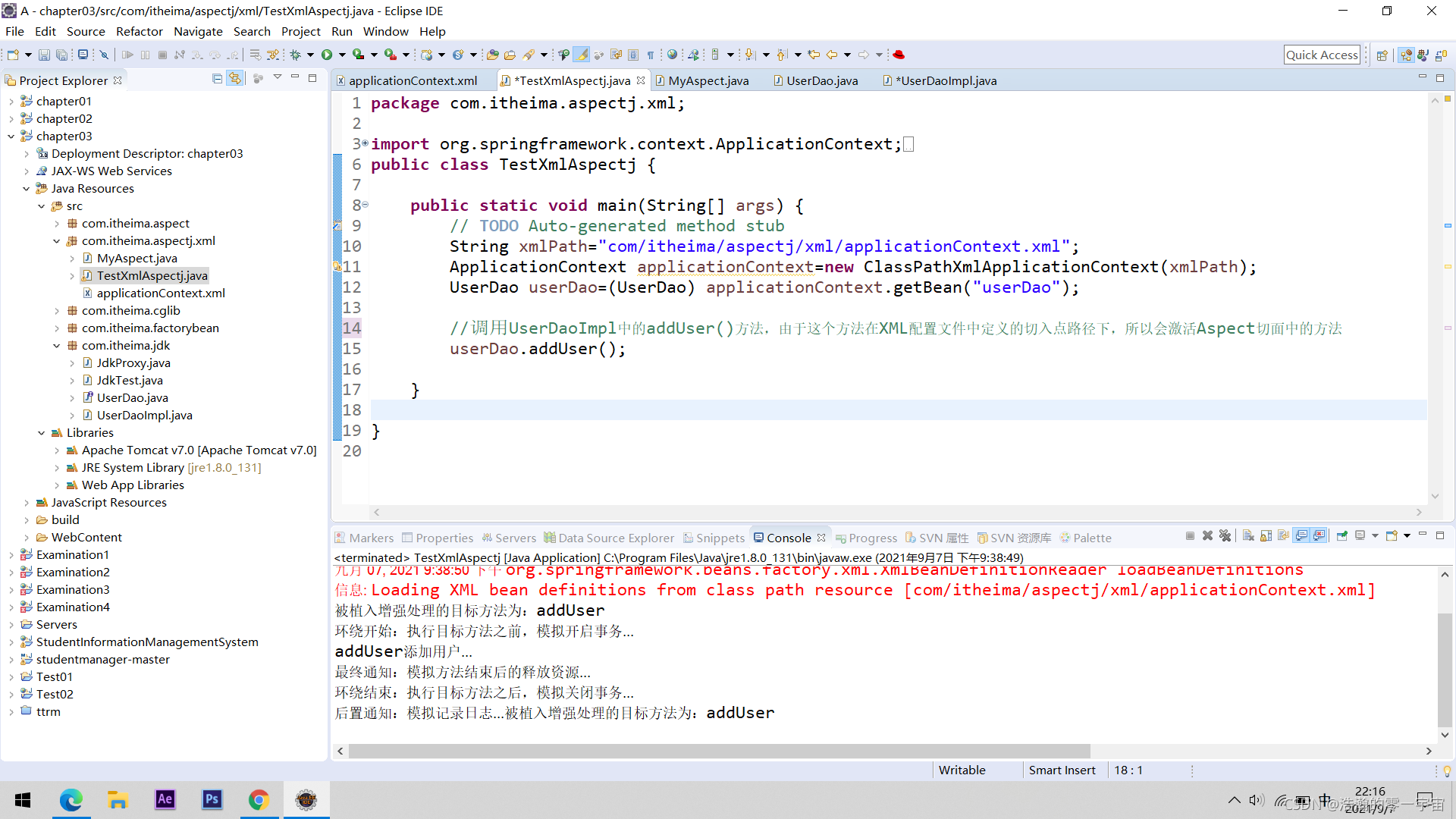The image size is (1456, 819).
Task: Click Collapse All in Project Explorer
Action: coord(218,78)
